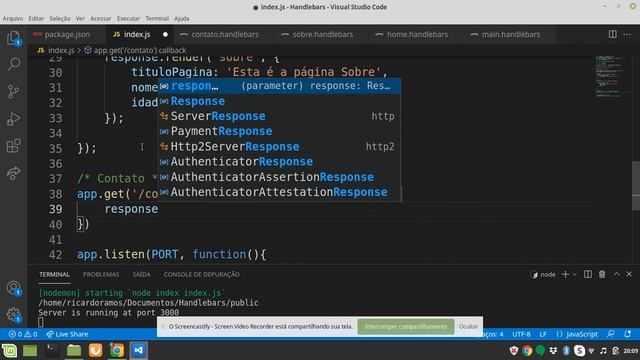The width and height of the screenshot is (640, 360).
Task: Open the Editar menu
Action: point(36,18)
